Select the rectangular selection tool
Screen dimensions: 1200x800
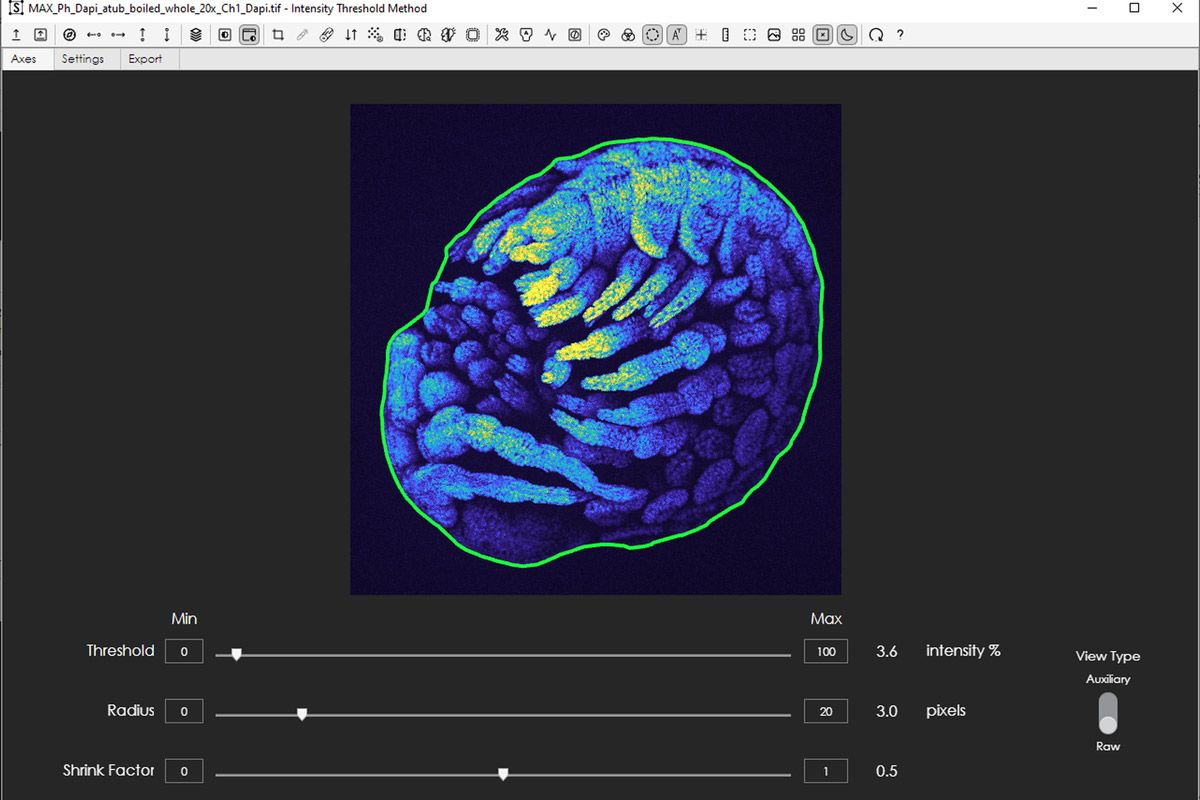749,34
